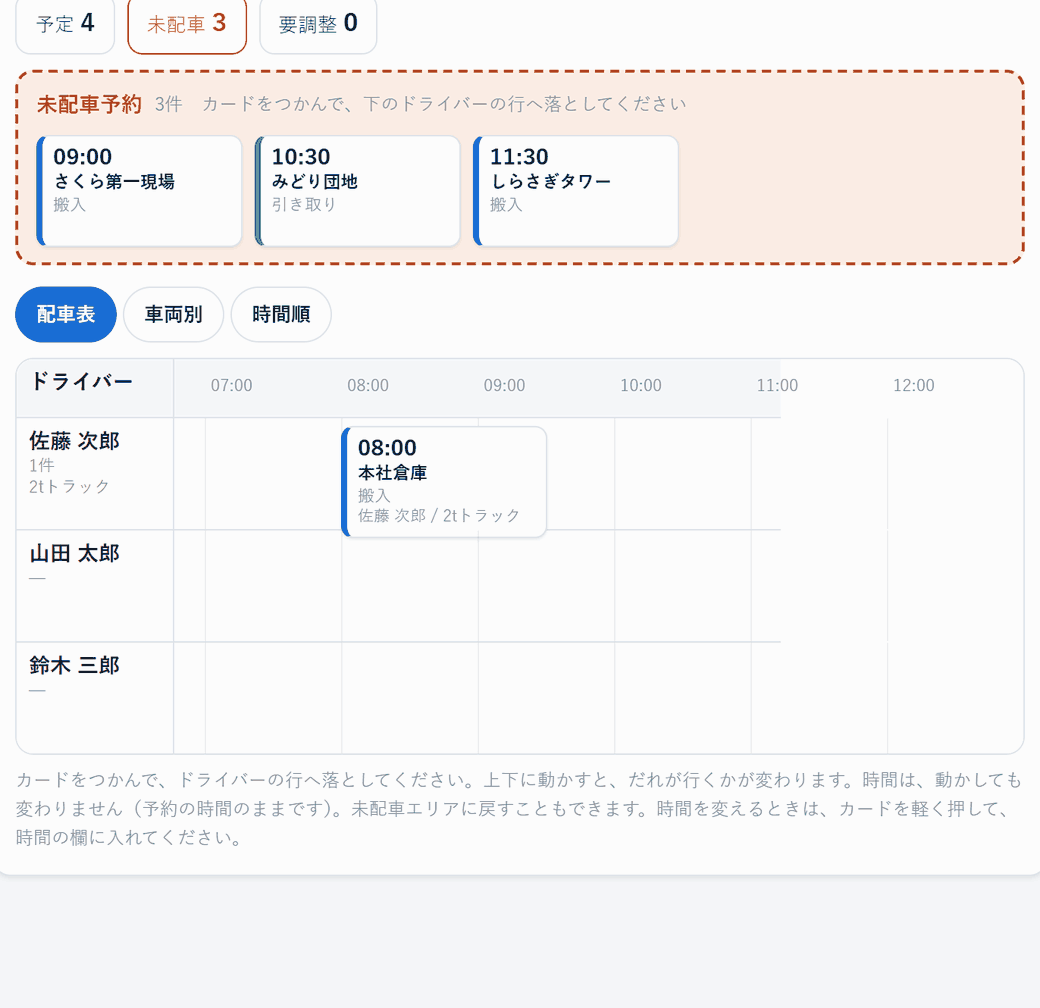Click the 08:00 time header
This screenshot has height=1008, width=1040.
[368, 385]
